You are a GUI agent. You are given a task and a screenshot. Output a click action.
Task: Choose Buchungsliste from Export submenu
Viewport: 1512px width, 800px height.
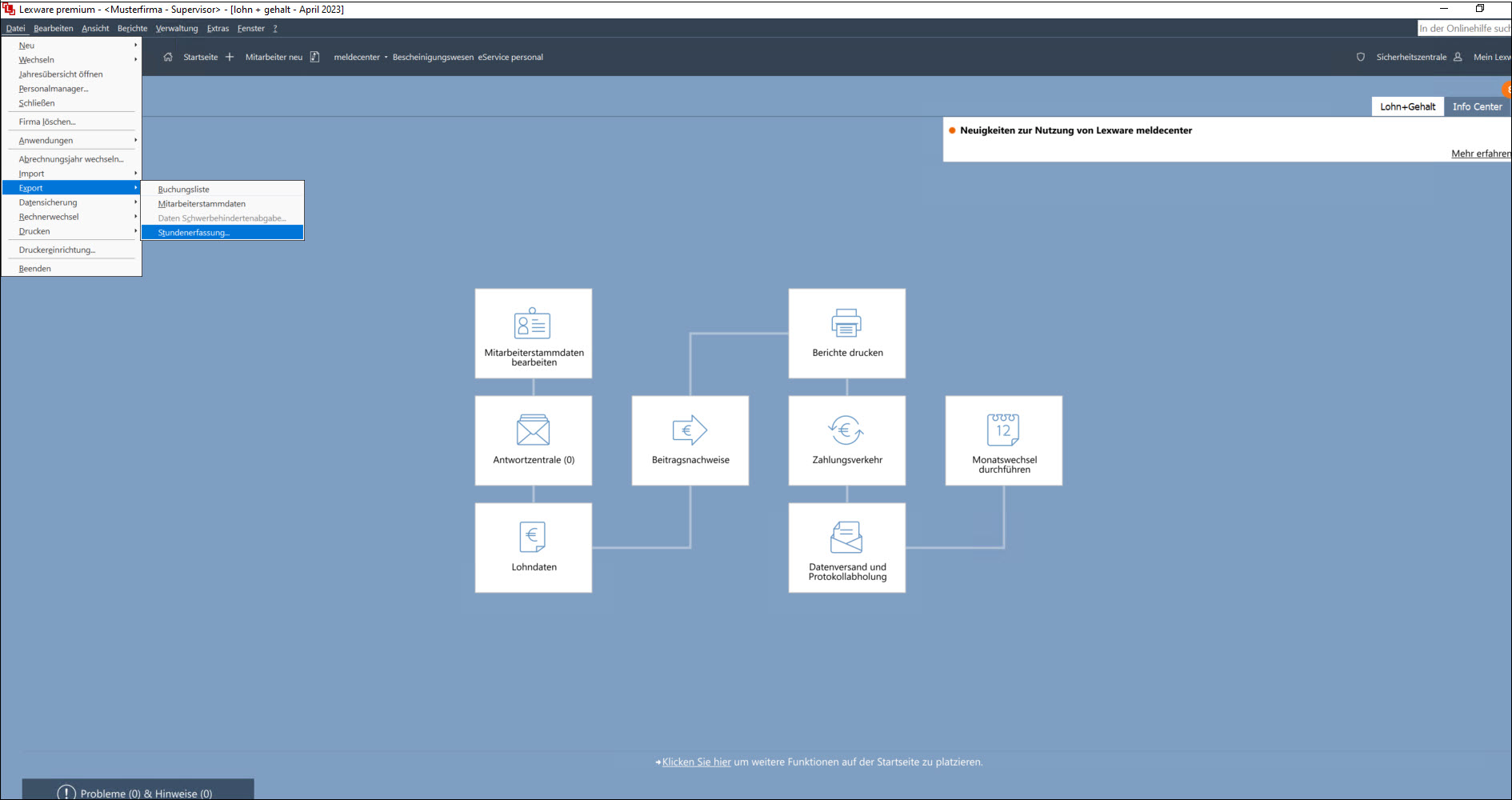click(222, 190)
